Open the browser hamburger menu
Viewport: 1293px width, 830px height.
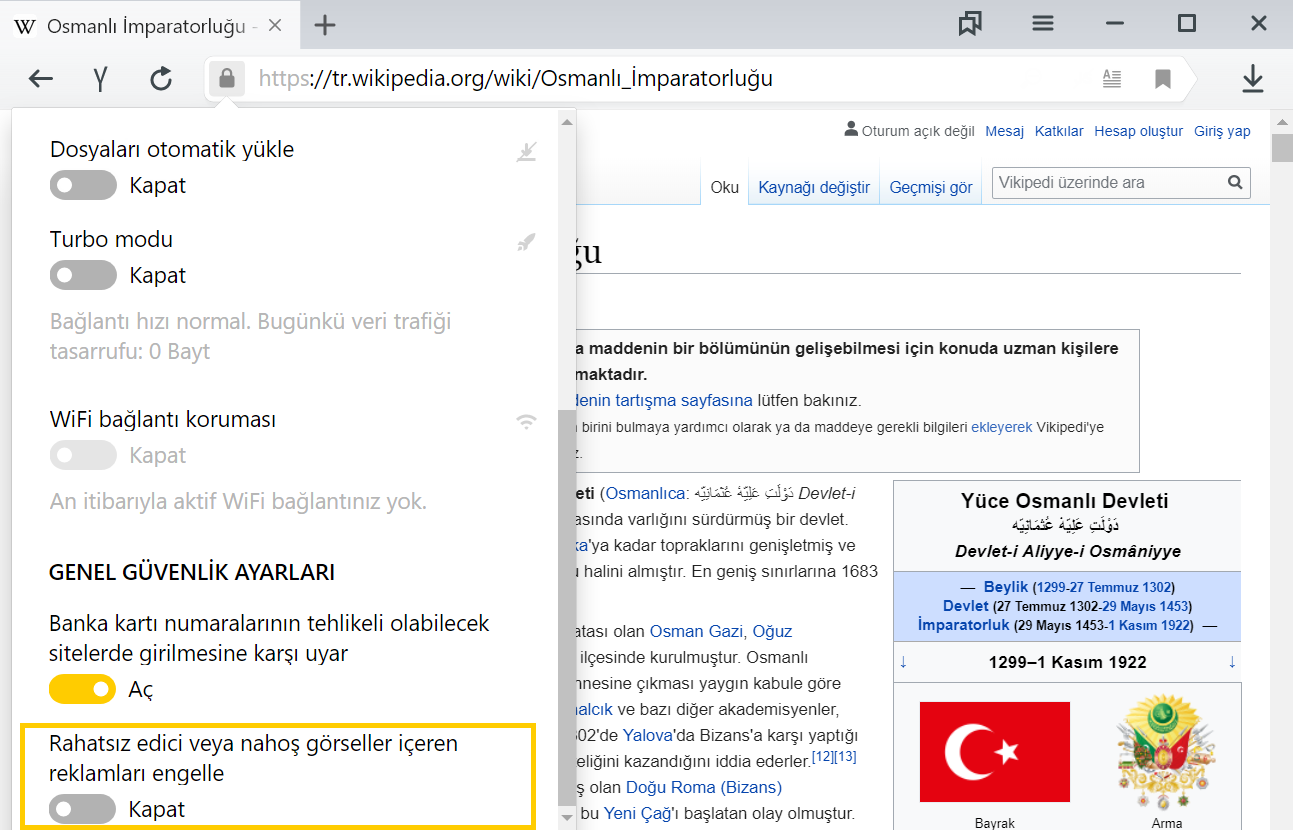tap(1043, 23)
